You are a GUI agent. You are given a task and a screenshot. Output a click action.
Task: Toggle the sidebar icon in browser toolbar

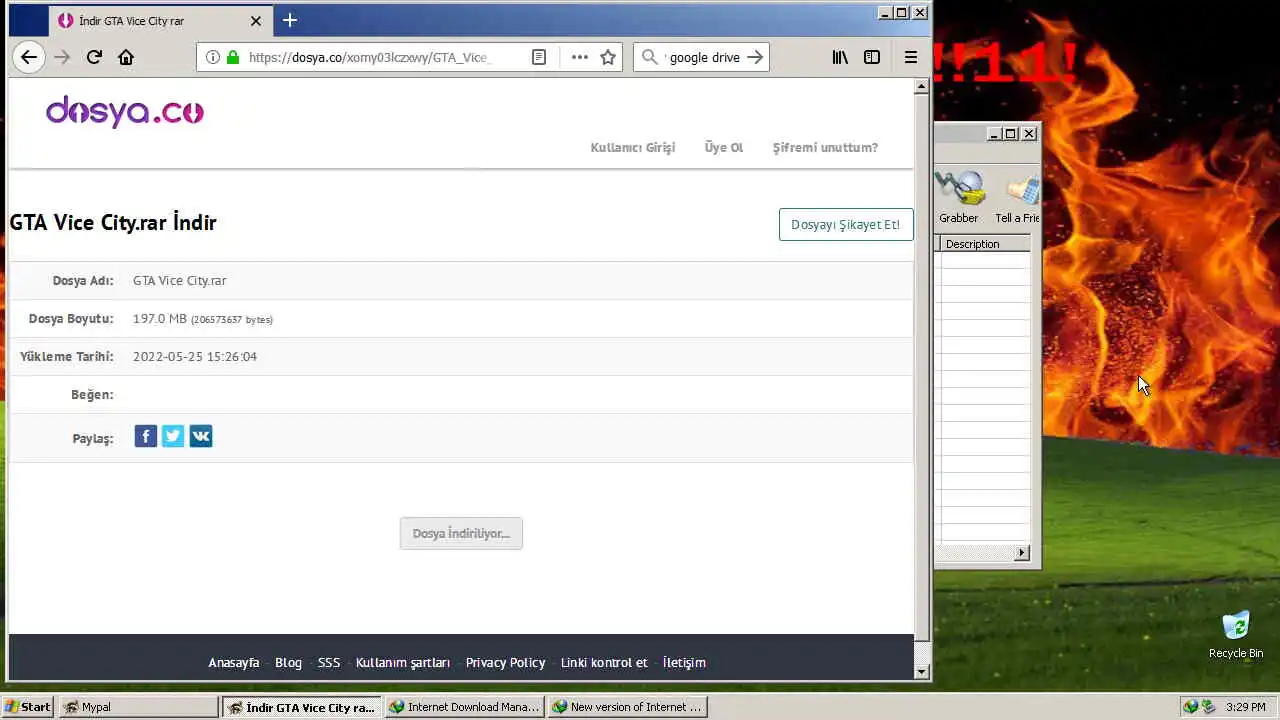[x=872, y=57]
